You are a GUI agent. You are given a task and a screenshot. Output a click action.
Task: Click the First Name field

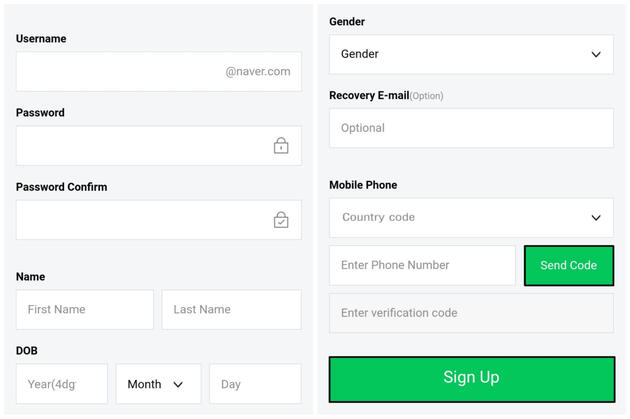coord(85,310)
